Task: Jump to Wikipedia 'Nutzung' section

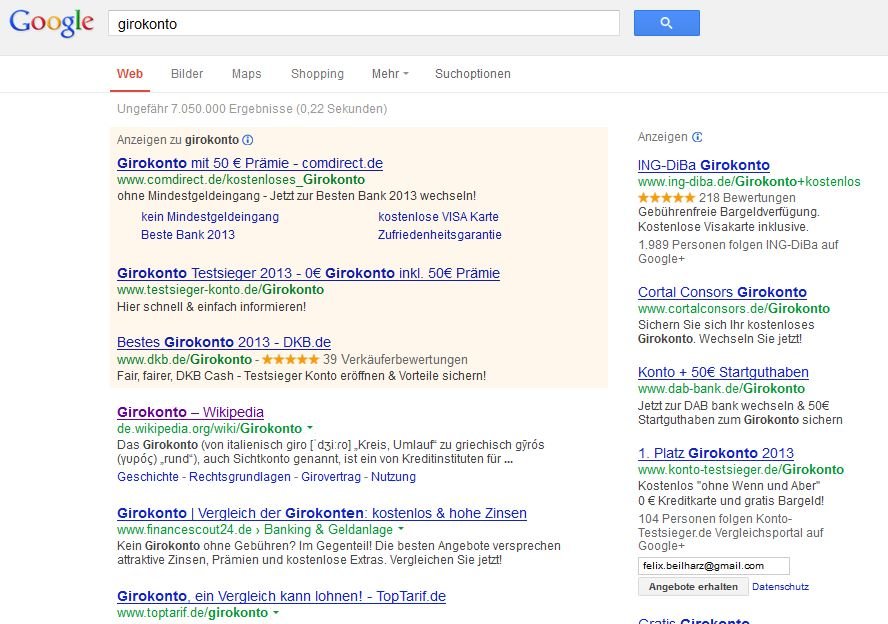Action: (393, 477)
